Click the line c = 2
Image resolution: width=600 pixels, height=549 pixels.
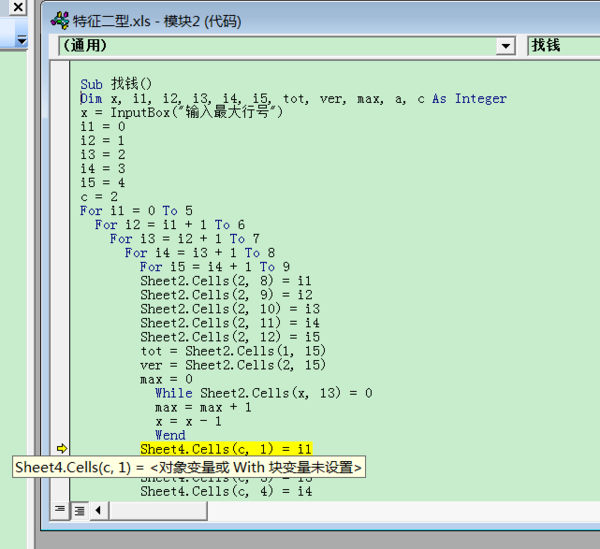tap(100, 197)
